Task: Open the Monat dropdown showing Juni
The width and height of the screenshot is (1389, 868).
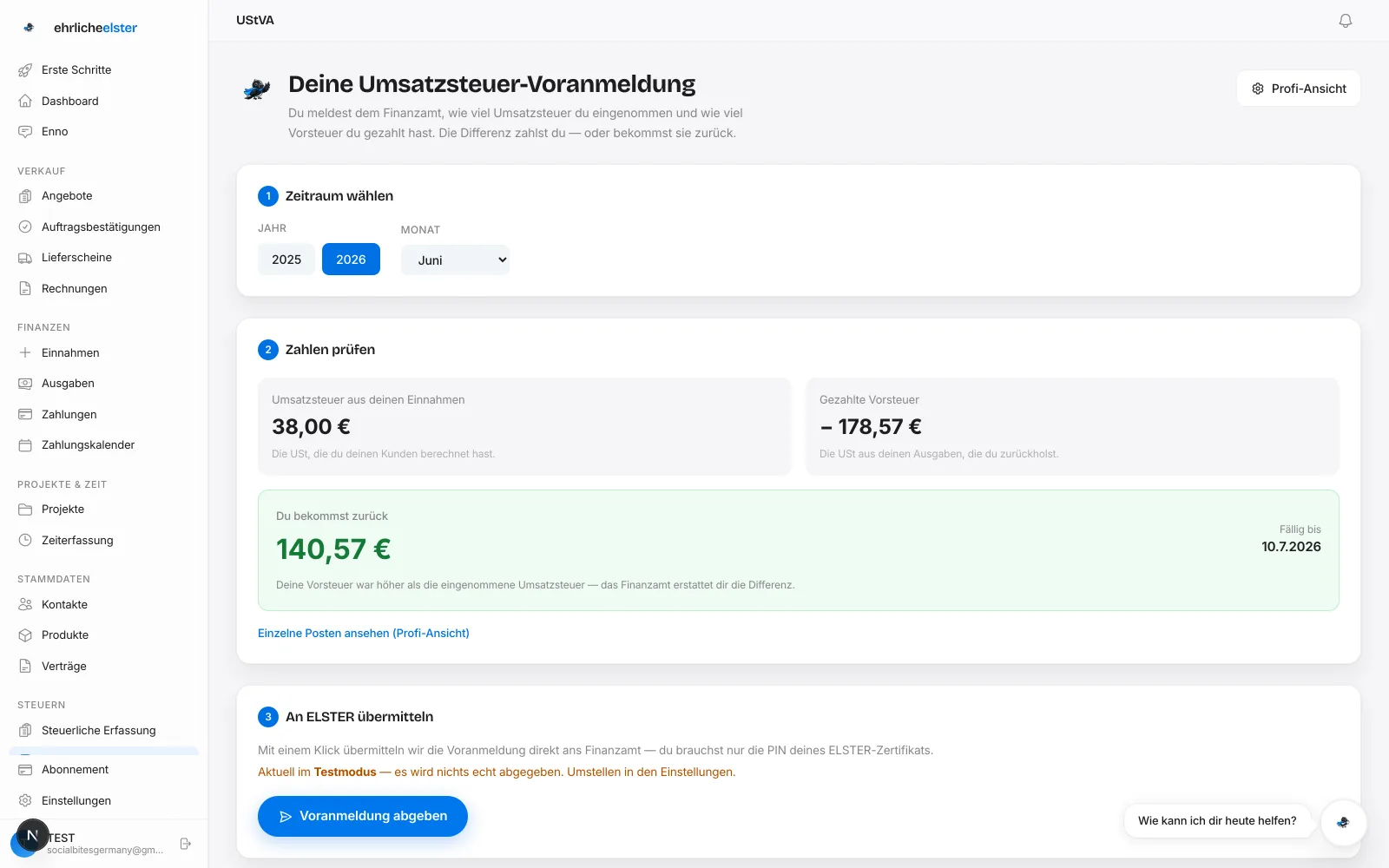Action: pyautogui.click(x=455, y=260)
